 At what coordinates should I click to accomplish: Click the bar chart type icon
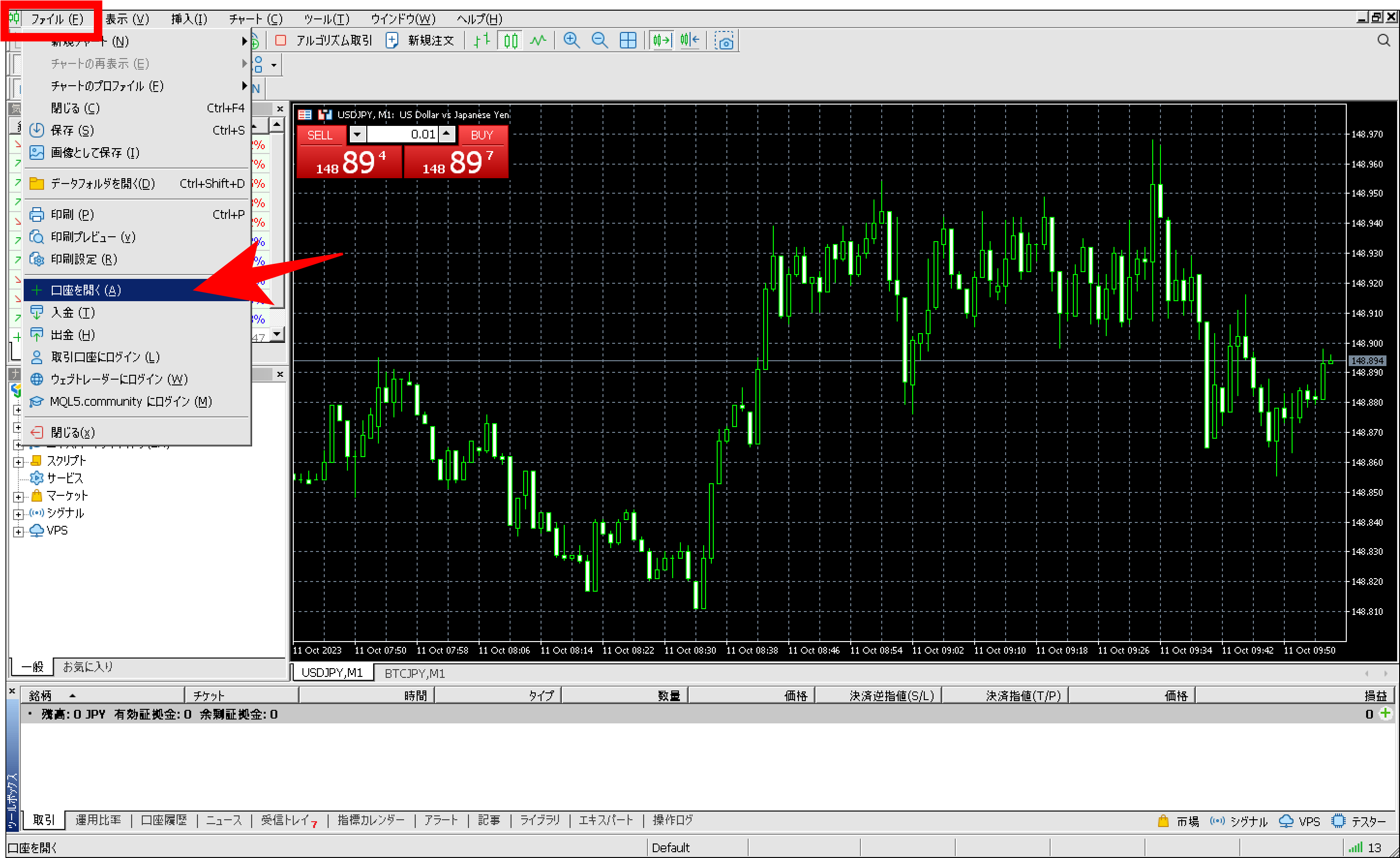[482, 40]
